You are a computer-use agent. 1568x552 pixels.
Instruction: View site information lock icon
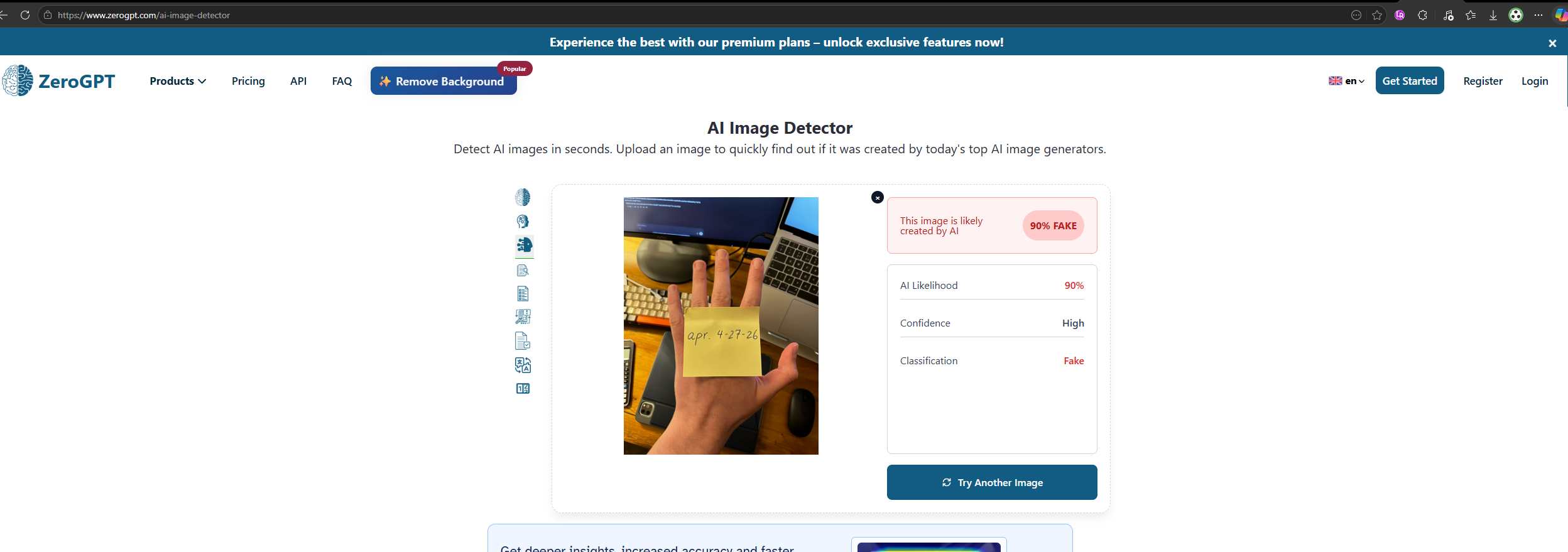pyautogui.click(x=48, y=15)
